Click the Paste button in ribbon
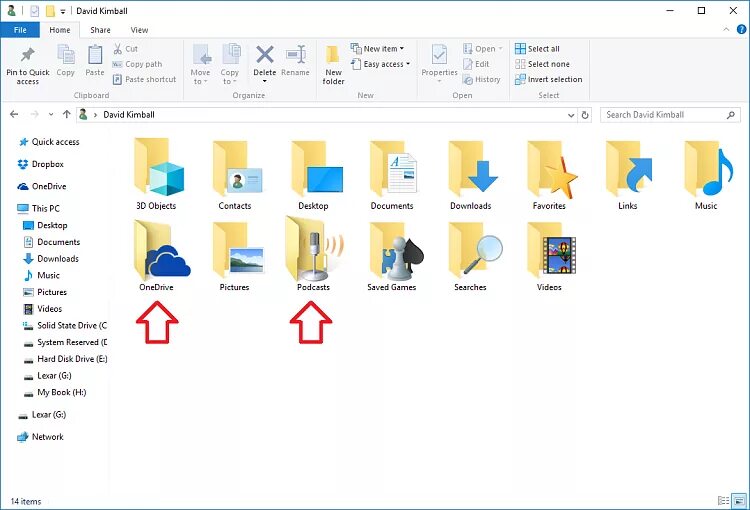 (x=95, y=61)
